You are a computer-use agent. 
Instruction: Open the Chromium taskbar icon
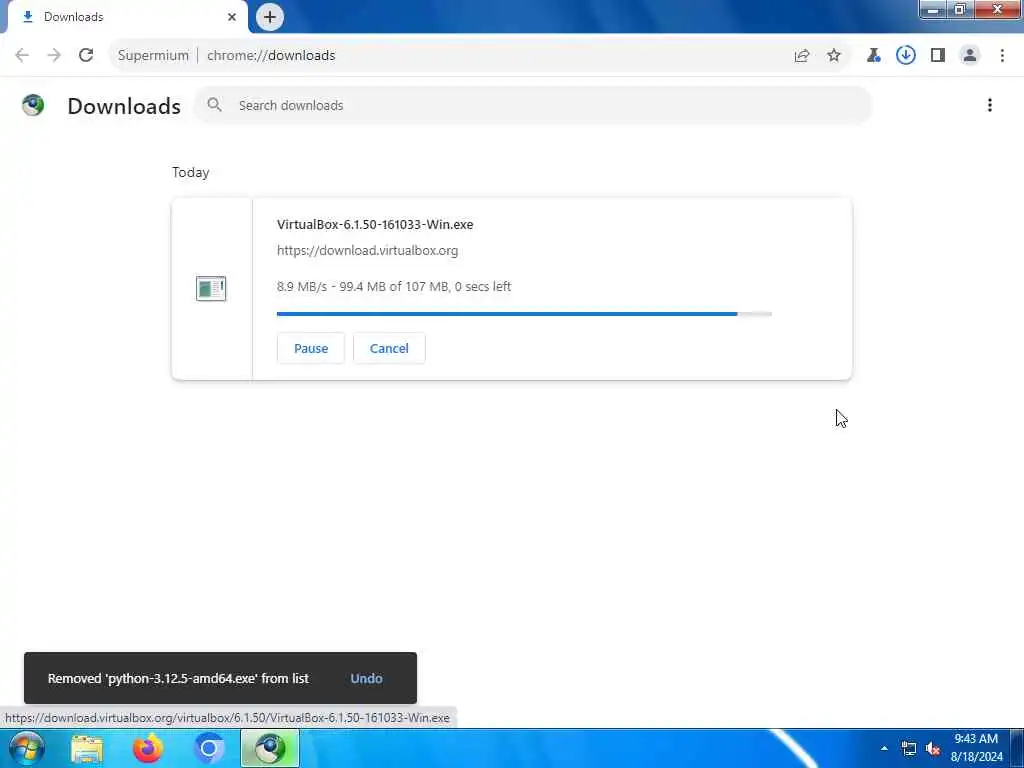coord(209,748)
